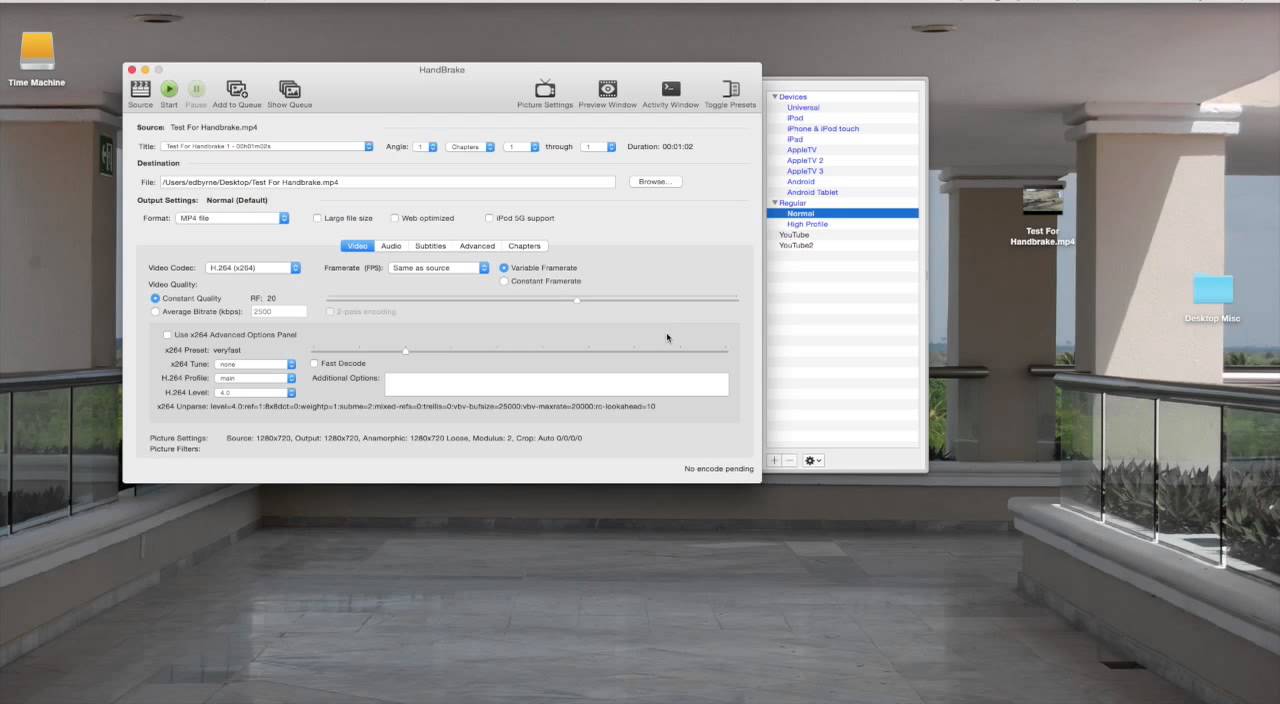This screenshot has height=704, width=1280.
Task: Click the Additional Options text field
Action: [x=557, y=384]
